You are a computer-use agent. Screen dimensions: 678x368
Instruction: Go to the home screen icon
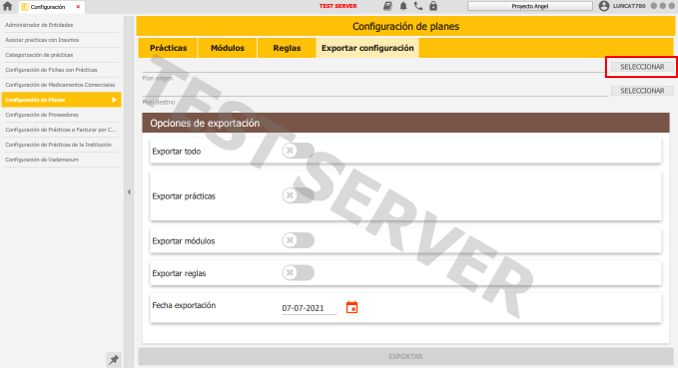(x=8, y=6)
